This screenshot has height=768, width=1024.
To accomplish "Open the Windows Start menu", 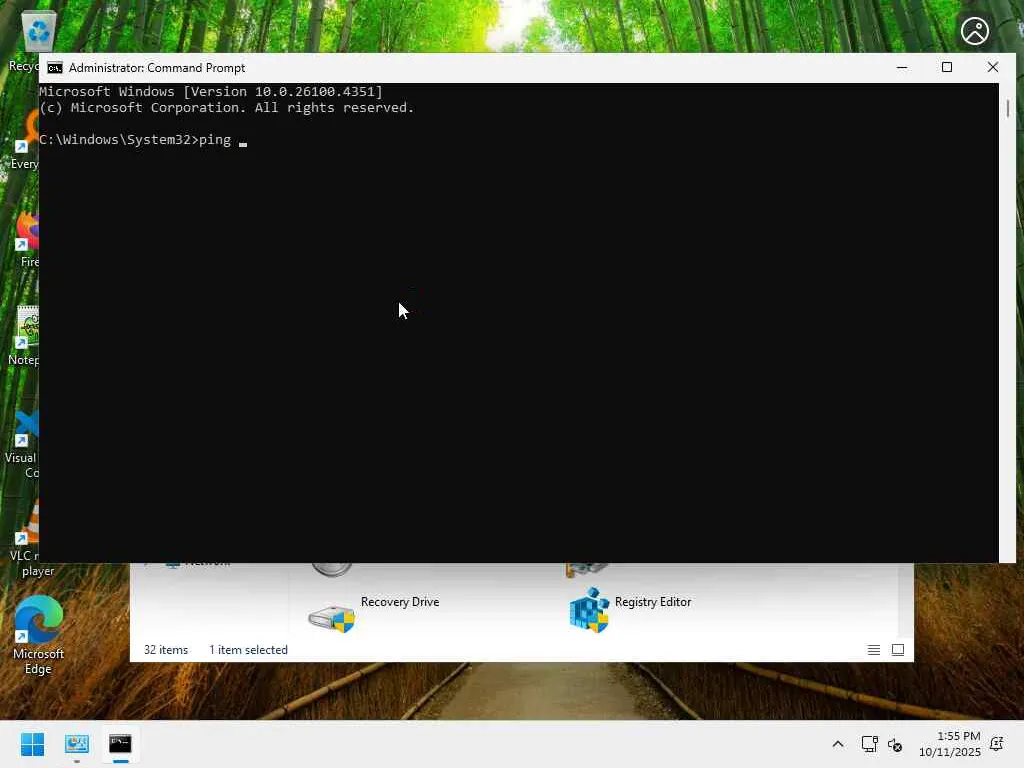I will (33, 744).
